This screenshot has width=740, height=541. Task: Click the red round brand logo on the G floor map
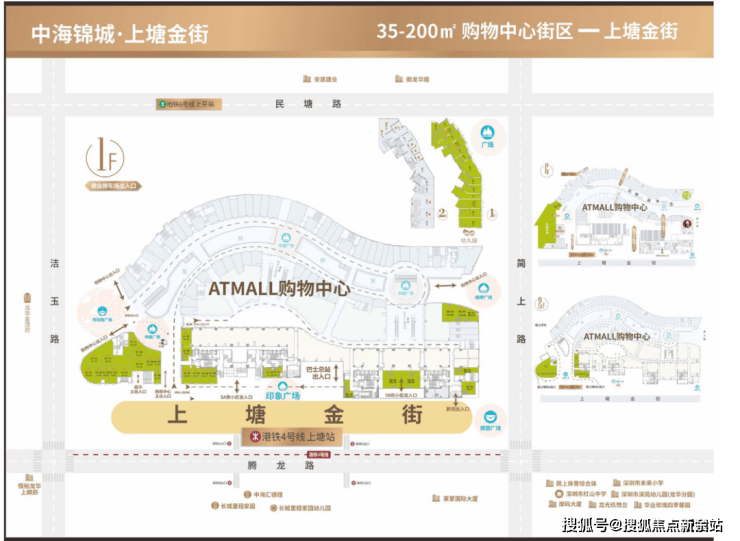point(687,223)
